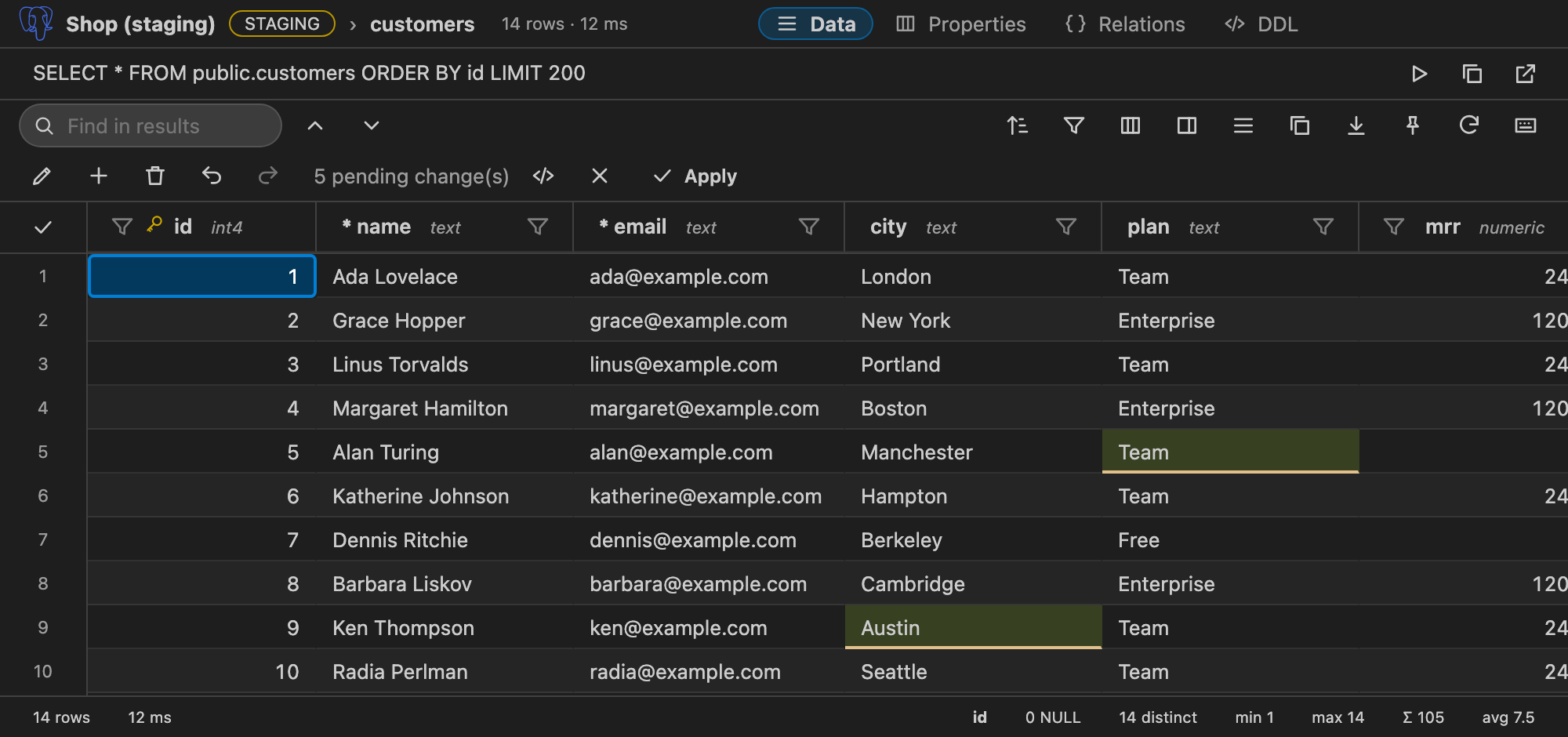Click the row density lines icon
1568x737 pixels.
[1243, 125]
